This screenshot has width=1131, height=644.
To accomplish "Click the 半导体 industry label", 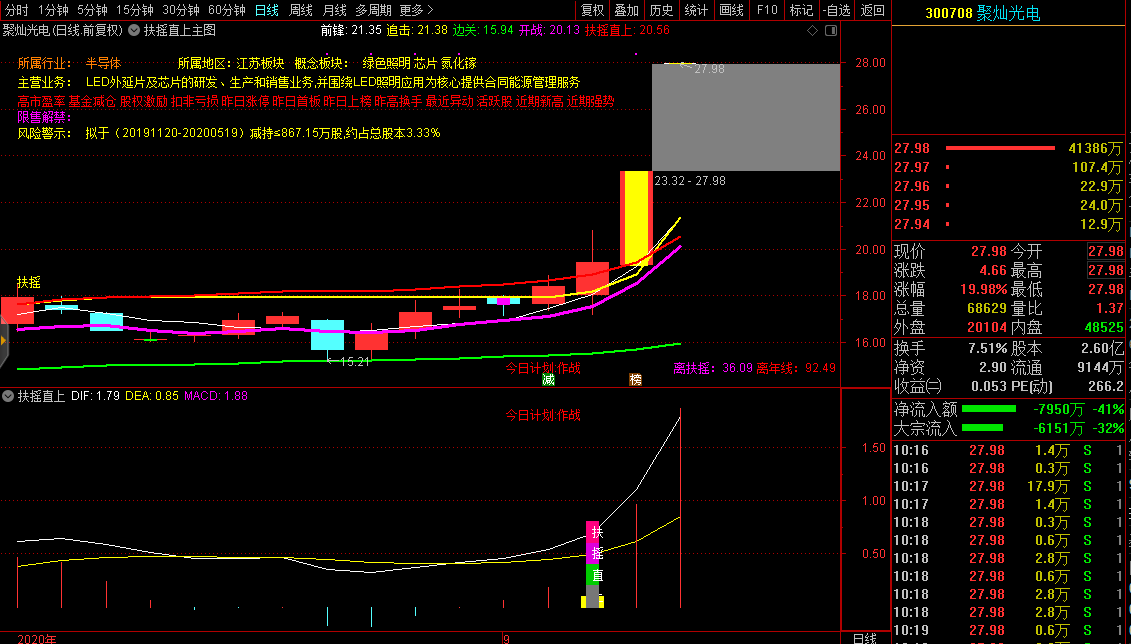I will pyautogui.click(x=103, y=63).
